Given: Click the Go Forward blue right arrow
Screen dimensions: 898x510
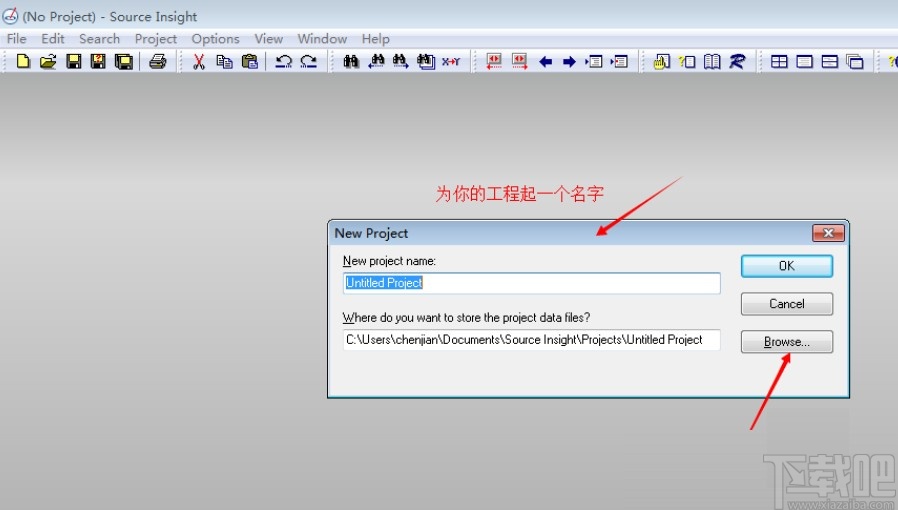Looking at the screenshot, I should [569, 62].
